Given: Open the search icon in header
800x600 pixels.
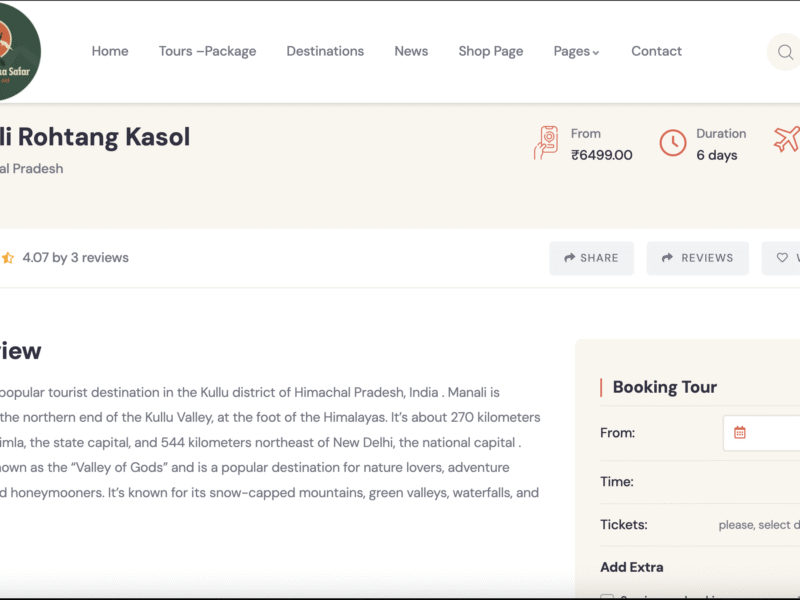Looking at the screenshot, I should [785, 52].
